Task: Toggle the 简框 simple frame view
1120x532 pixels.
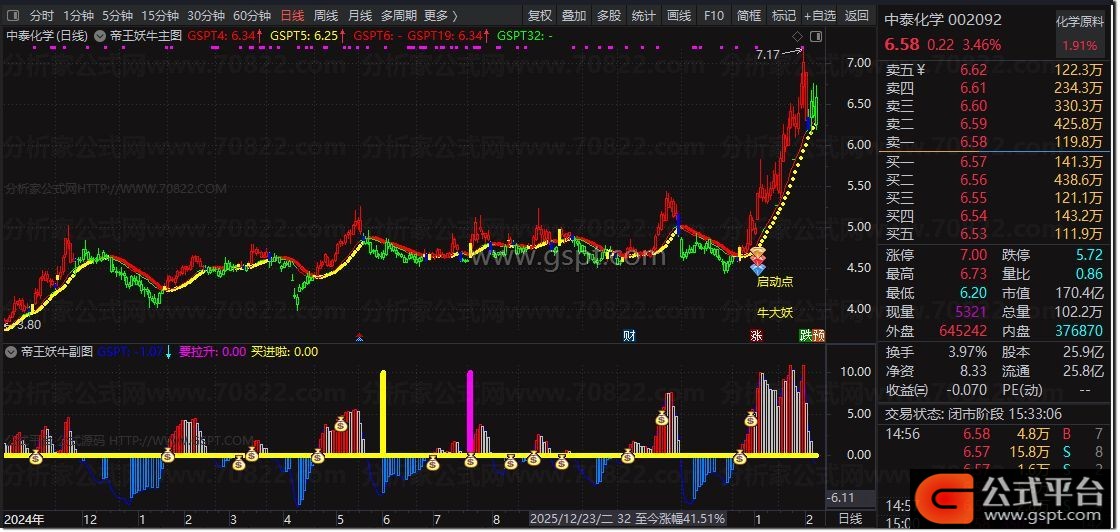Action: click(749, 16)
